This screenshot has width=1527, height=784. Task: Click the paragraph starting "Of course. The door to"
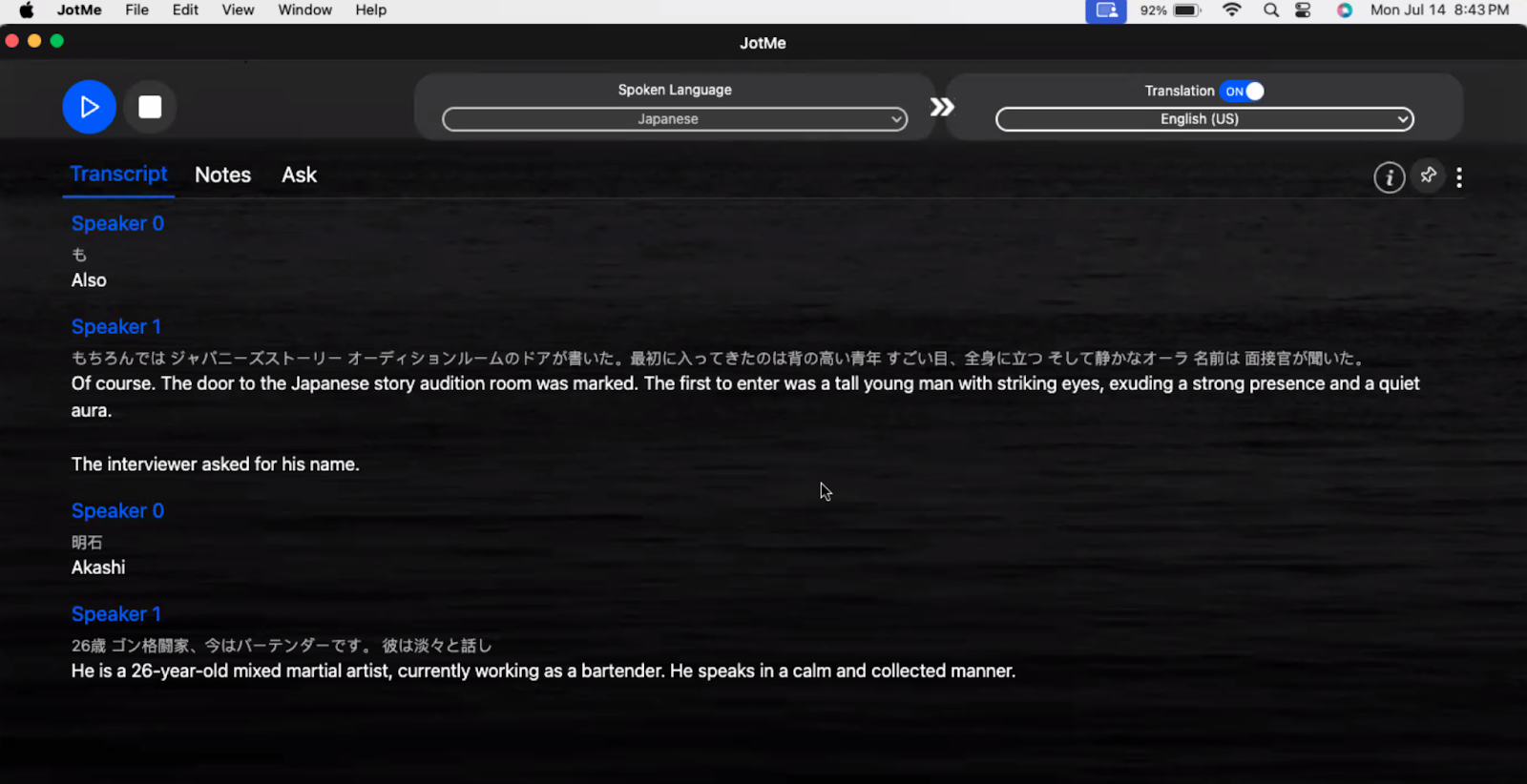tap(745, 397)
